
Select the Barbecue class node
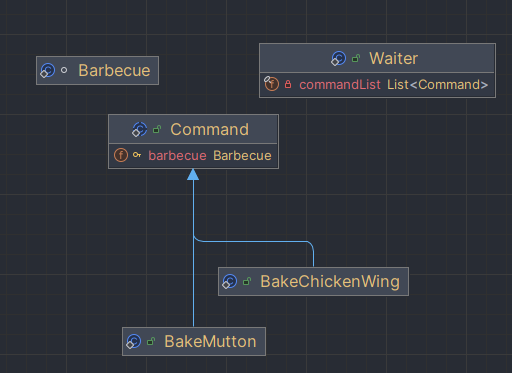(97, 70)
